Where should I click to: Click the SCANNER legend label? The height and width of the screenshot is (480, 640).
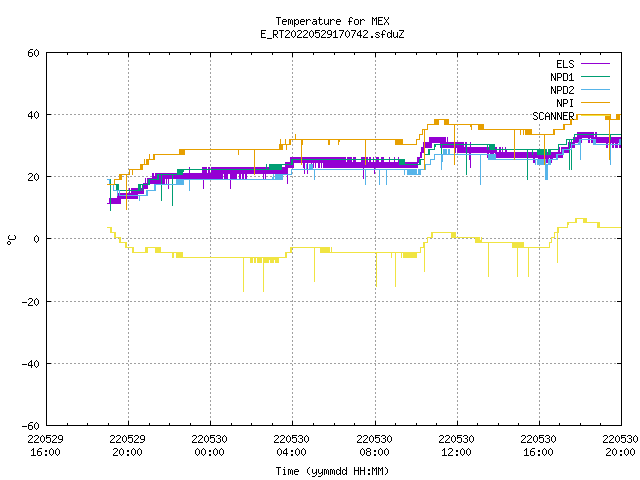pos(553,116)
